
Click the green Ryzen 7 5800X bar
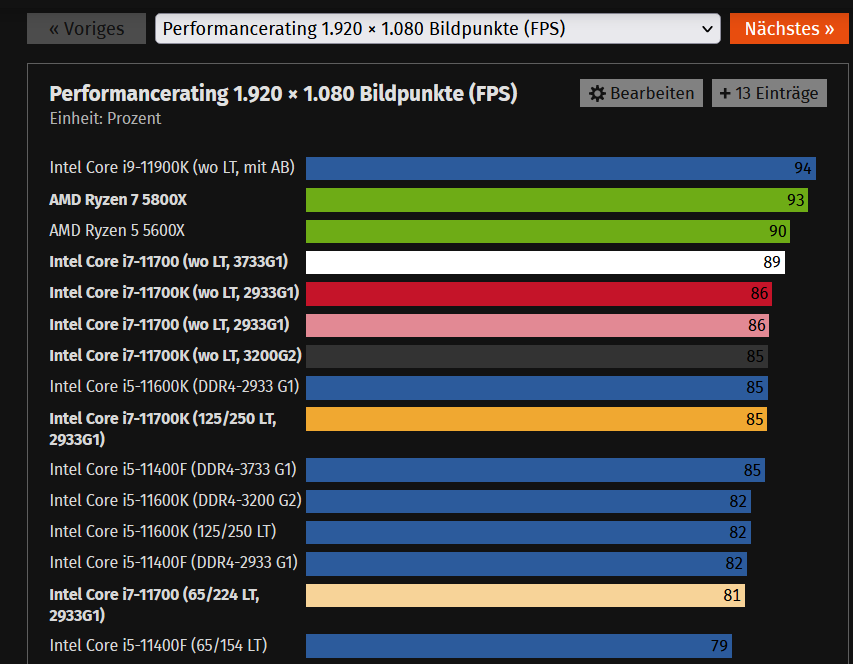[557, 200]
